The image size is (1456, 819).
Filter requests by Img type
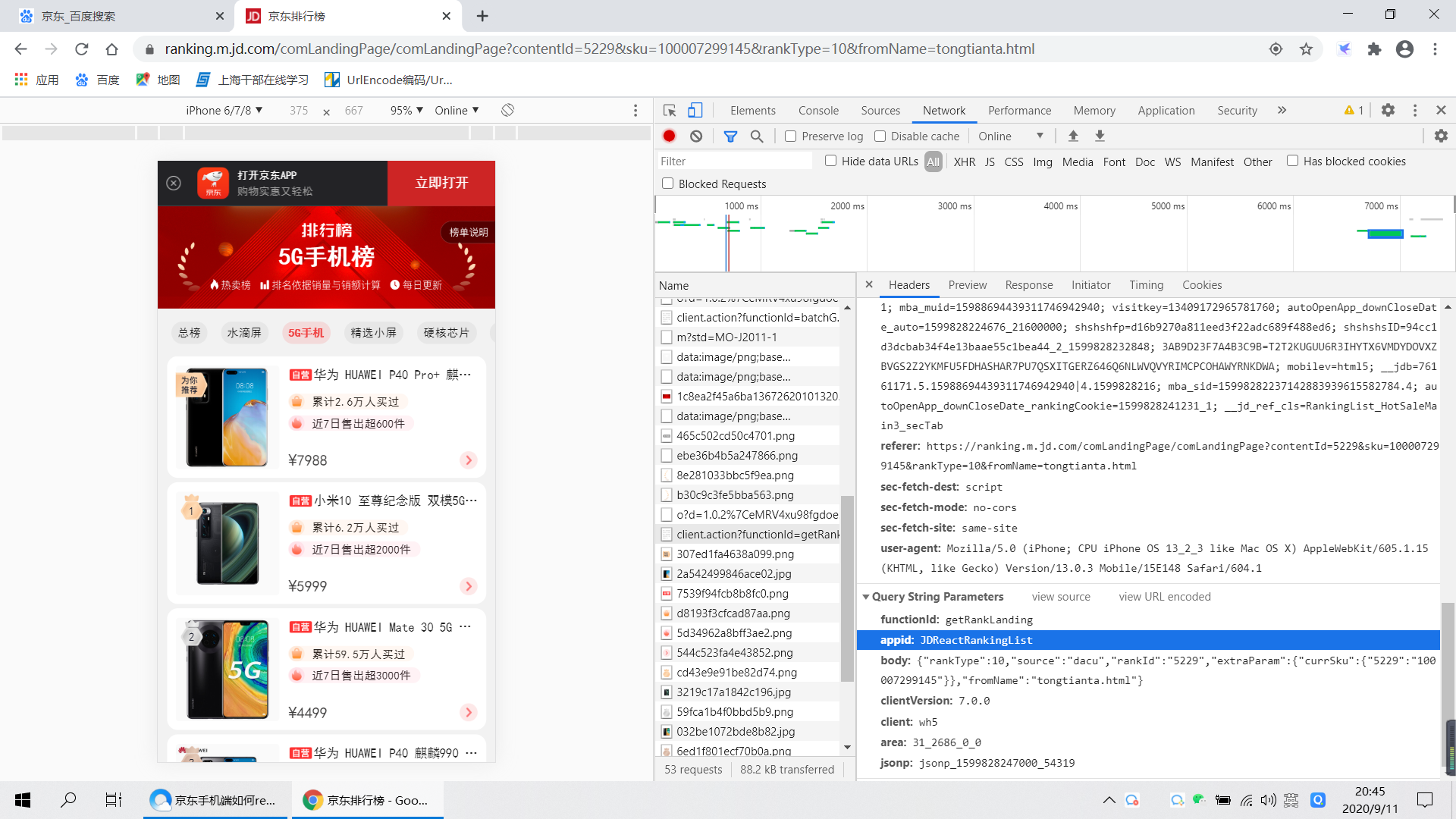[1043, 162]
